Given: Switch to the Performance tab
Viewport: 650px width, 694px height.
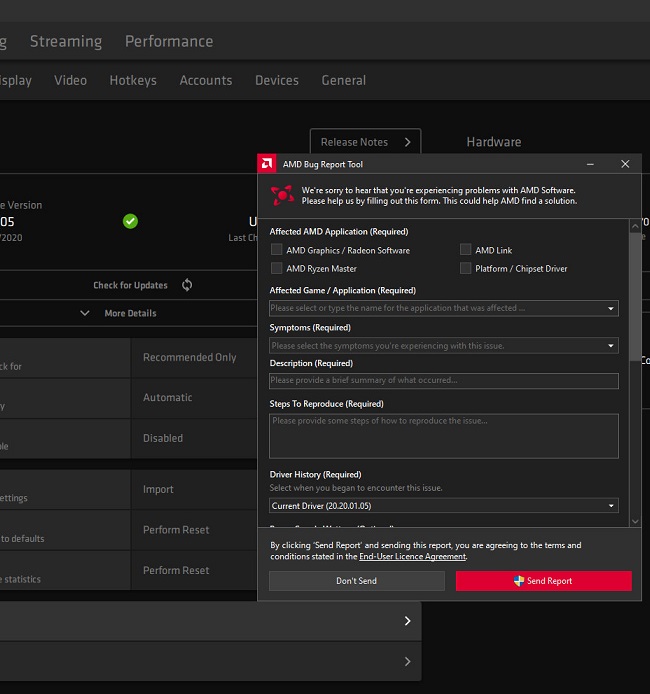Looking at the screenshot, I should [x=168, y=41].
